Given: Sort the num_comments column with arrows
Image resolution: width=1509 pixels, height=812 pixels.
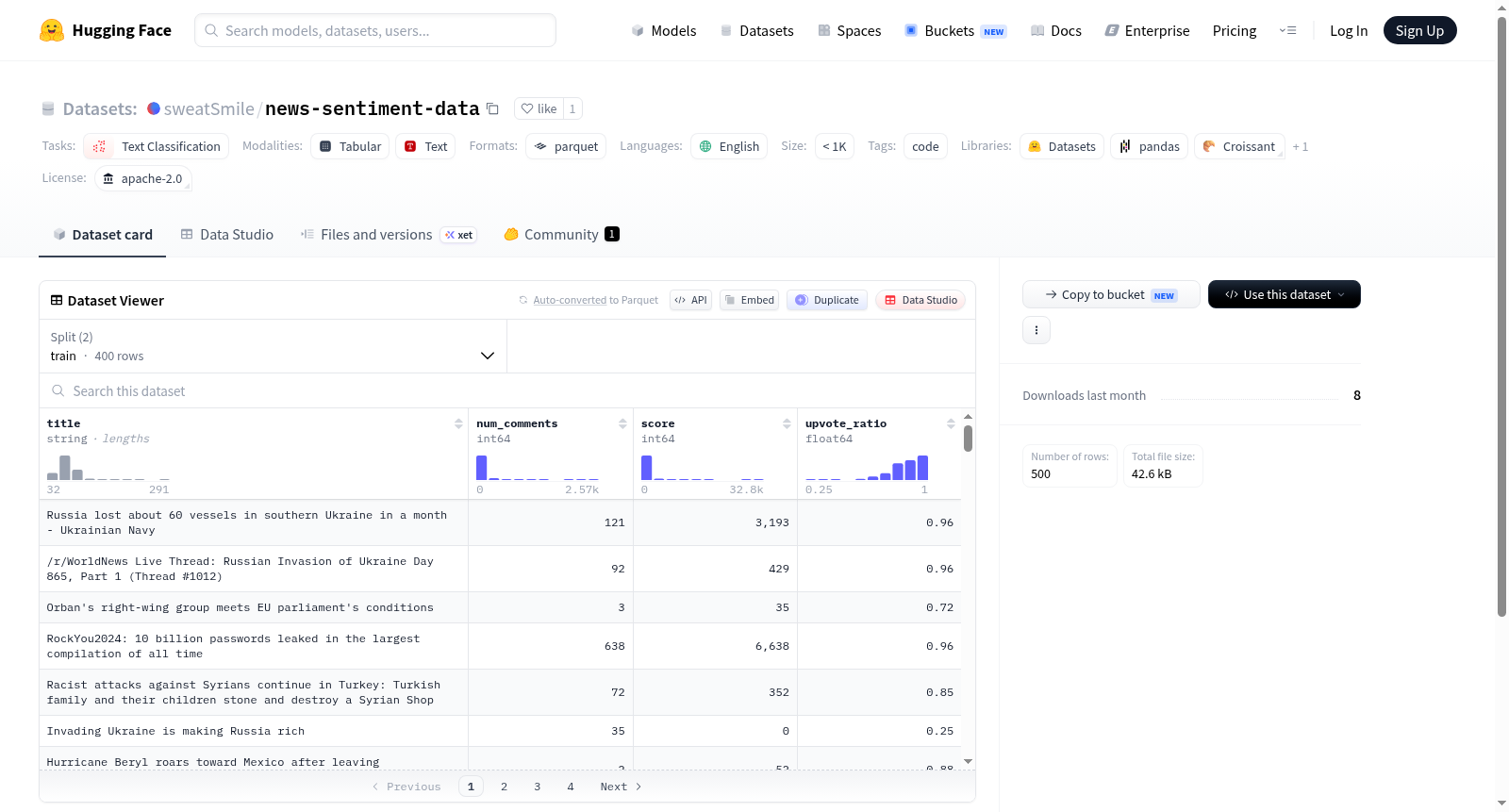Looking at the screenshot, I should point(622,423).
